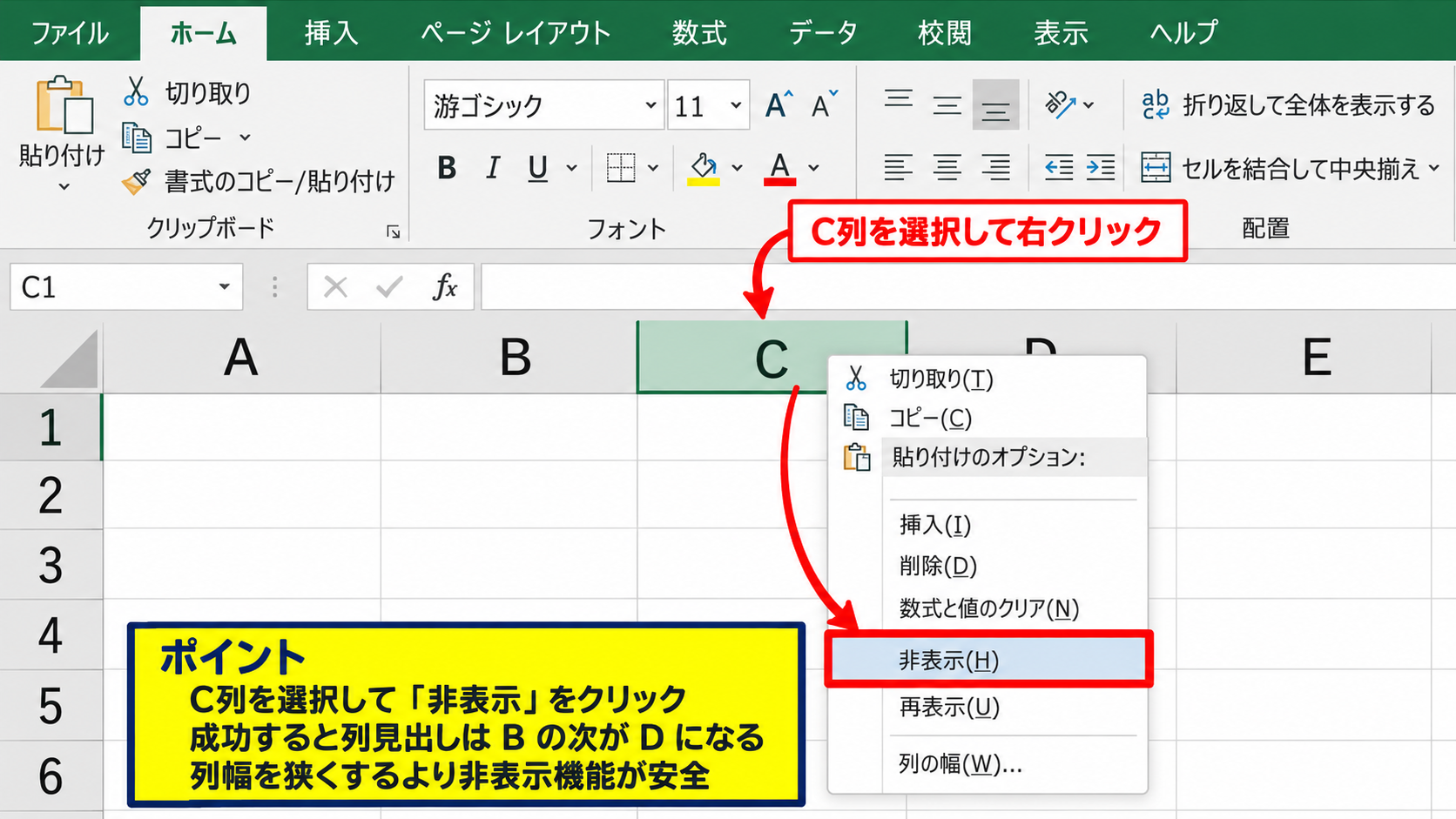1456x819 pixels.
Task: Expand the underline style dropdown arrow
Action: (571, 167)
